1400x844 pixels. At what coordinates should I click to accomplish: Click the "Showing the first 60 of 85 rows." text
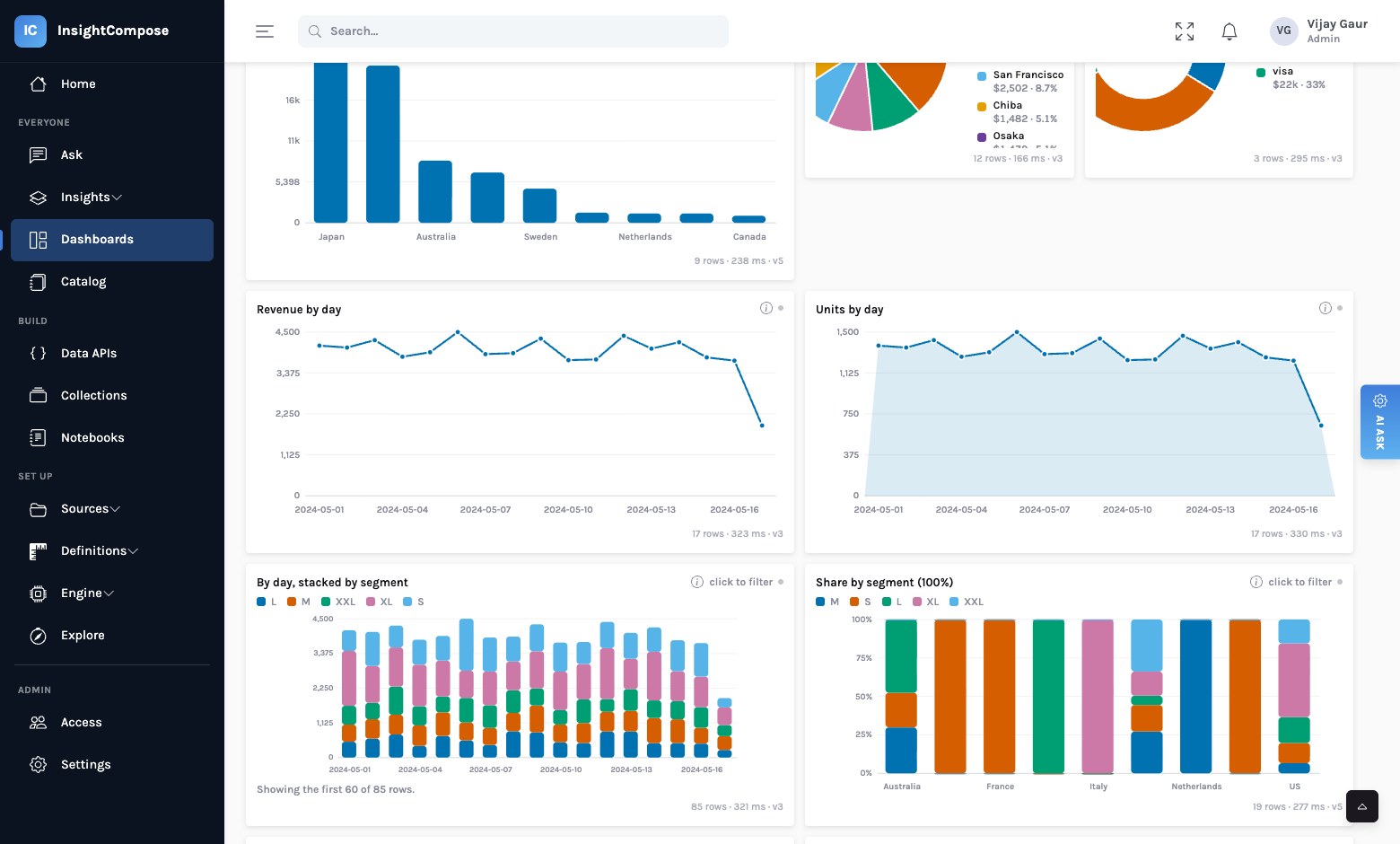(336, 790)
